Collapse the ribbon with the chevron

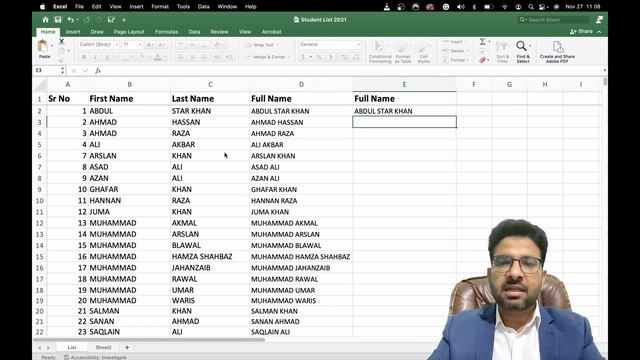pos(600,31)
